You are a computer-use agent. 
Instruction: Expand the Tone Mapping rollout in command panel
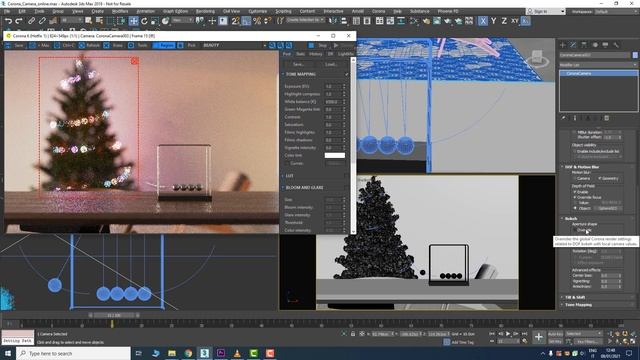point(578,305)
